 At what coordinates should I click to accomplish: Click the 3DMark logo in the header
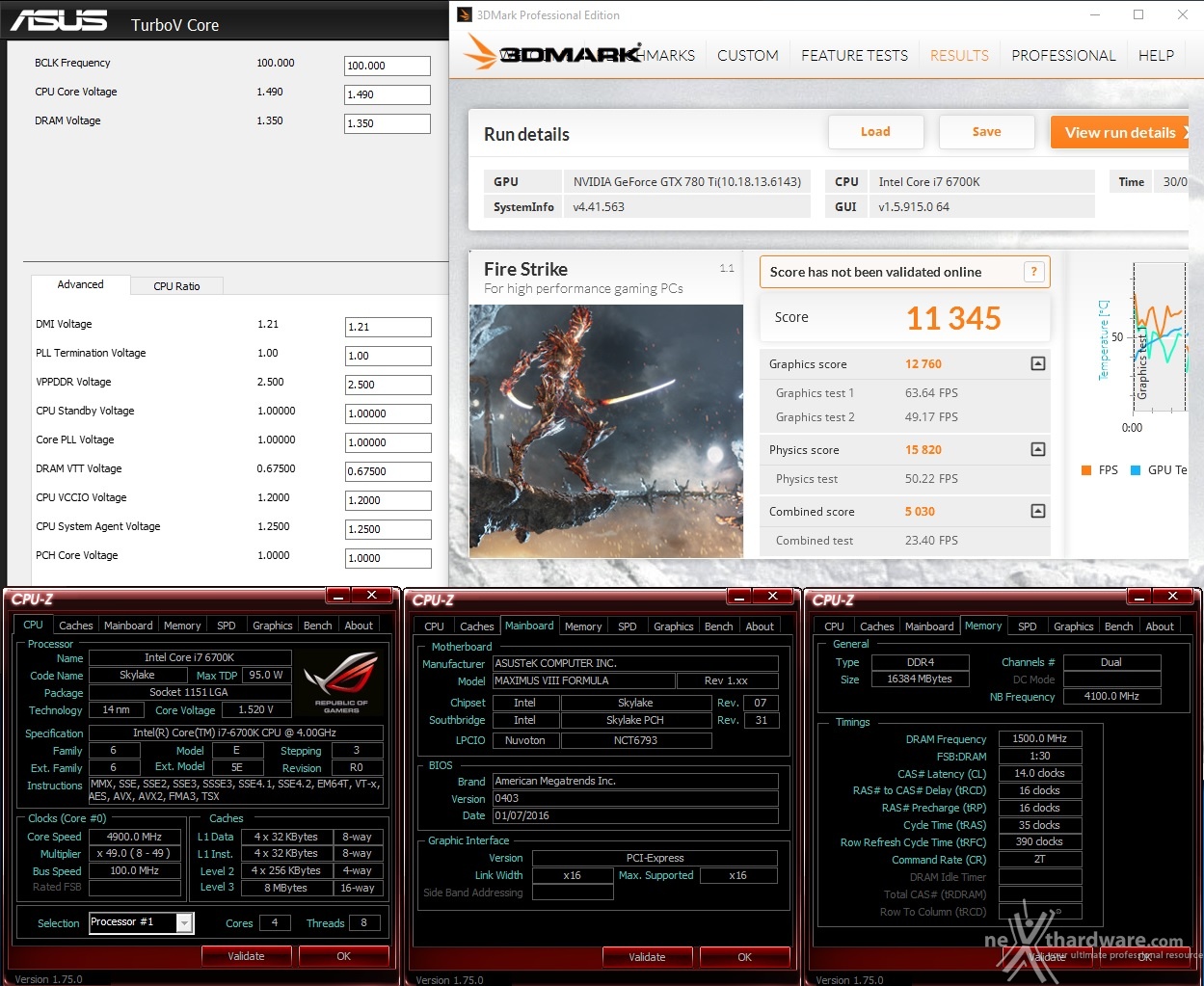coord(552,52)
